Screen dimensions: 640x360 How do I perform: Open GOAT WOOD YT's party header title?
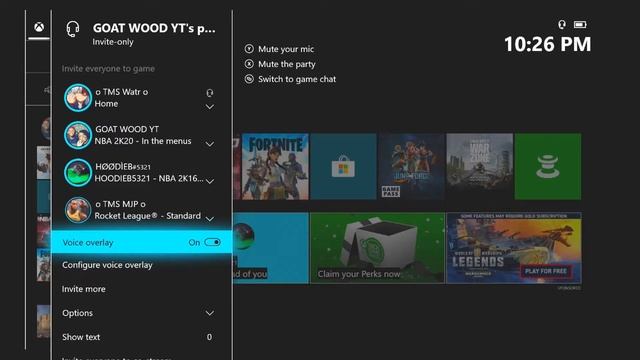(x=154, y=28)
